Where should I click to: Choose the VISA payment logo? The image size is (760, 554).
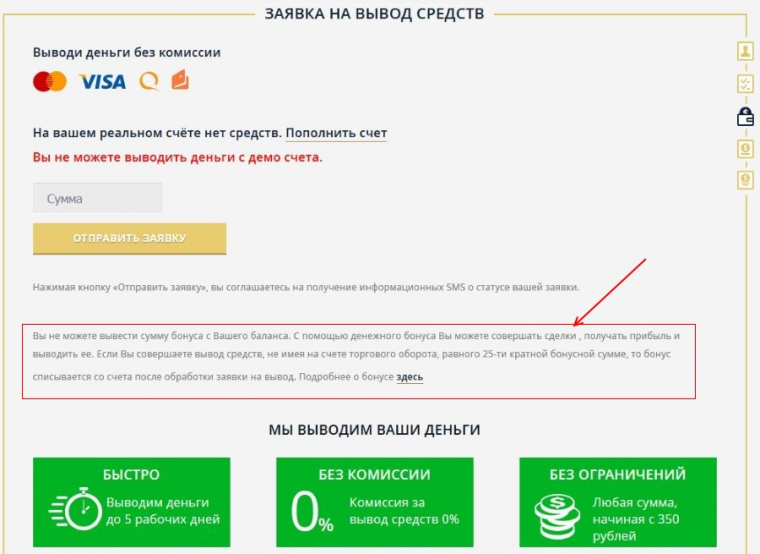(x=102, y=81)
